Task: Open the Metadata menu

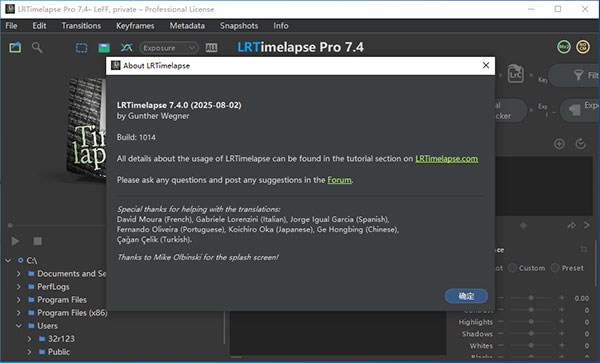Action: 187,26
